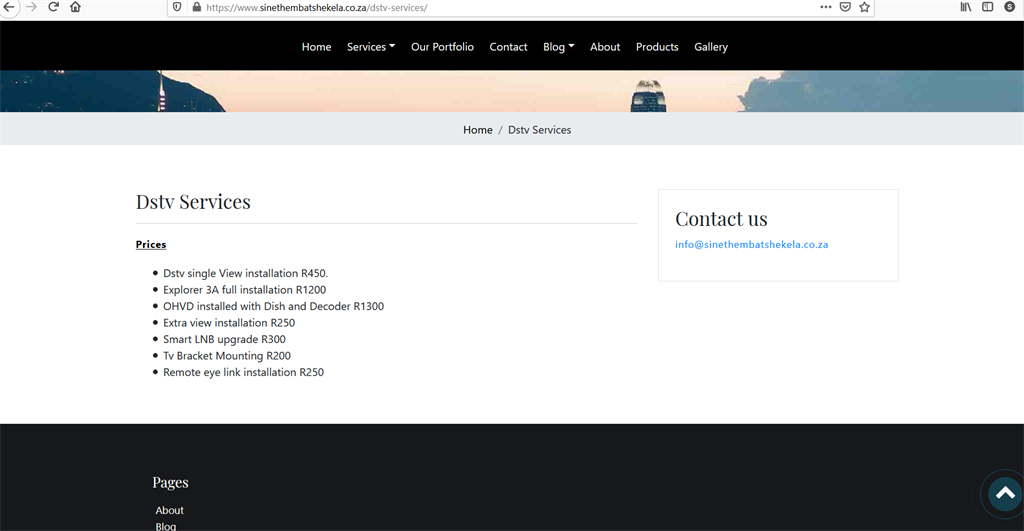Bookmark this page with the star icon
This screenshot has height=531, width=1024.
click(x=865, y=7)
